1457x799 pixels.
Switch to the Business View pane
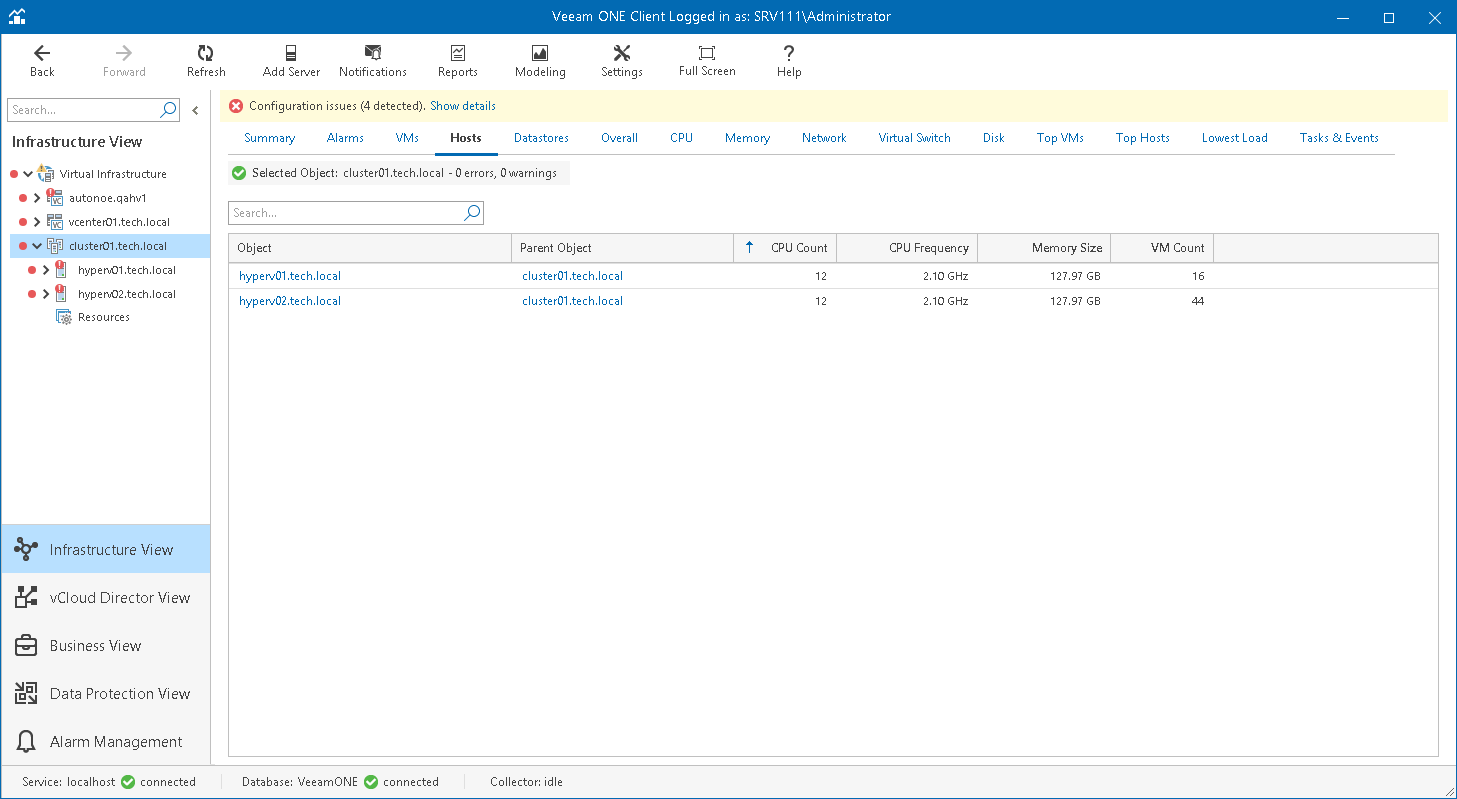tap(95, 646)
